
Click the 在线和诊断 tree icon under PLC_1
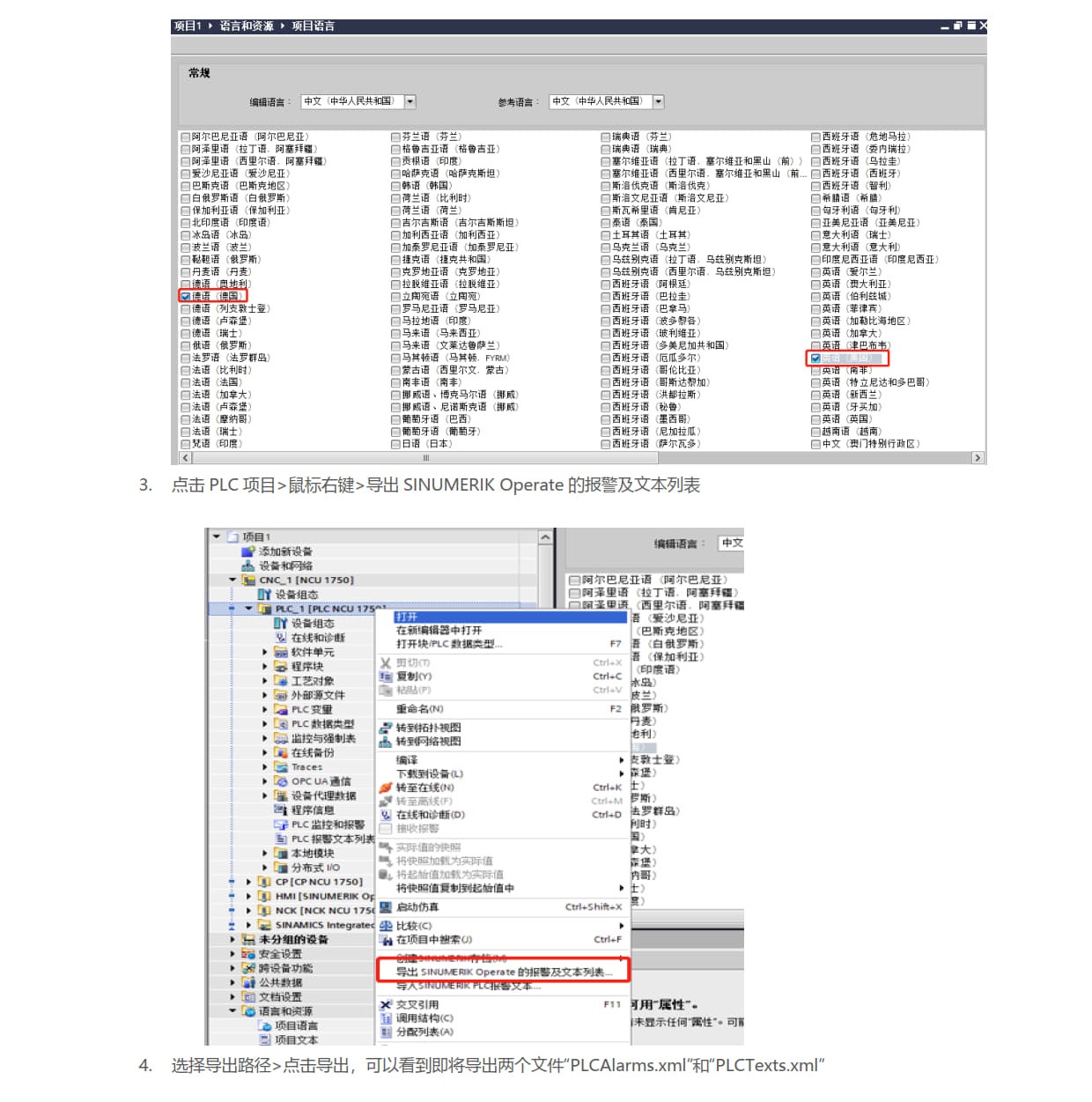tap(281, 638)
